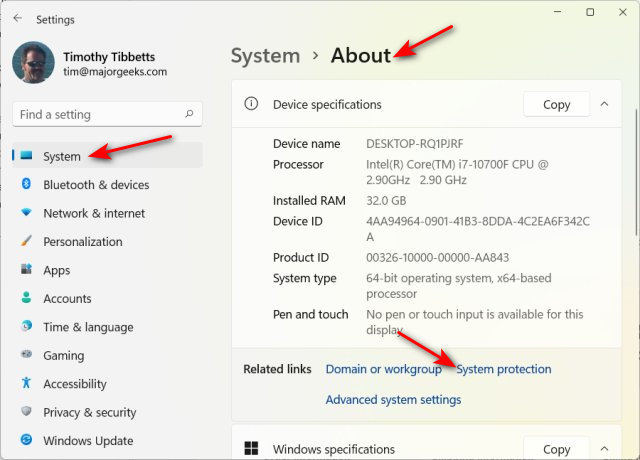Click the Network & internet wifi icon
The width and height of the screenshot is (640, 460).
[26, 213]
